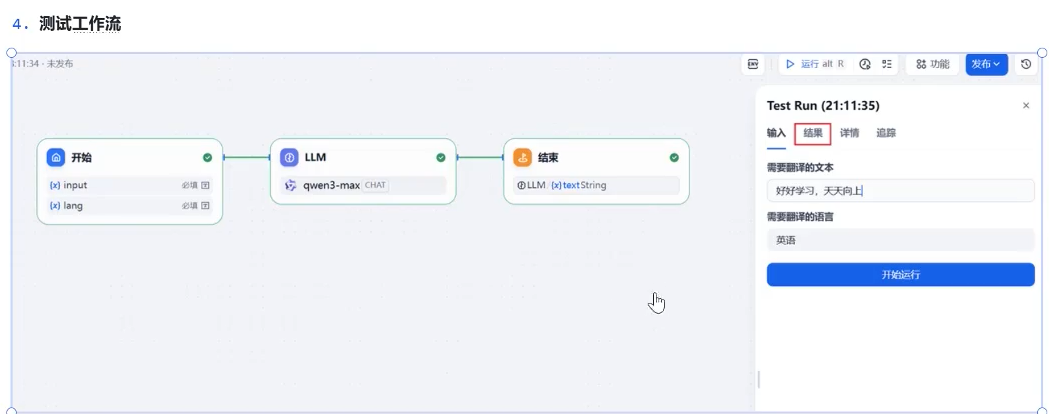Image resolution: width=1049 pixels, height=414 pixels.
Task: Click the ENV environment variables icon
Action: (x=753, y=64)
